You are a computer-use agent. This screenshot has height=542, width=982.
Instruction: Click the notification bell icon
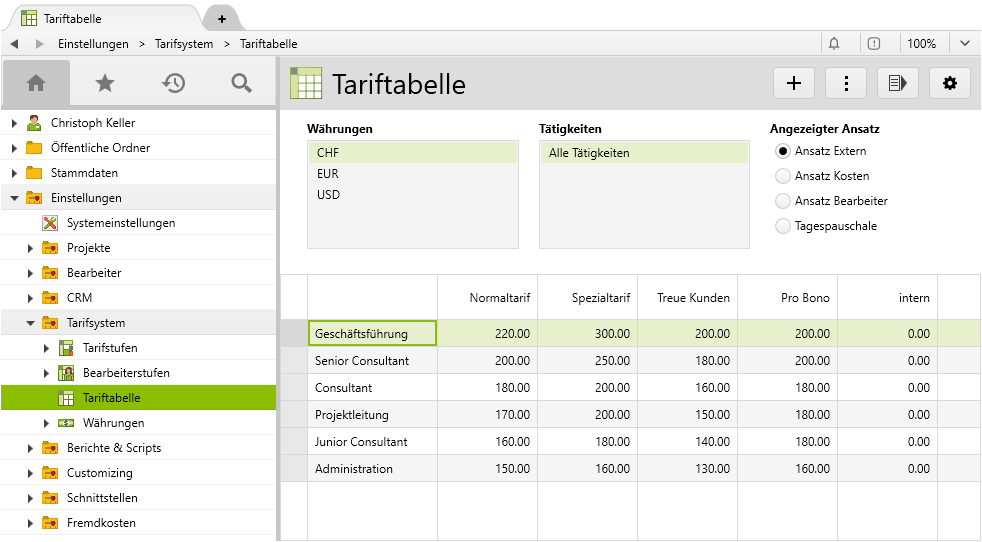click(x=834, y=44)
